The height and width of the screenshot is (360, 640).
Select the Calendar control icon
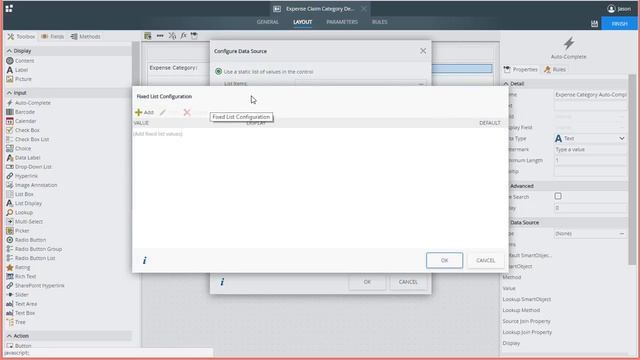tap(10, 121)
